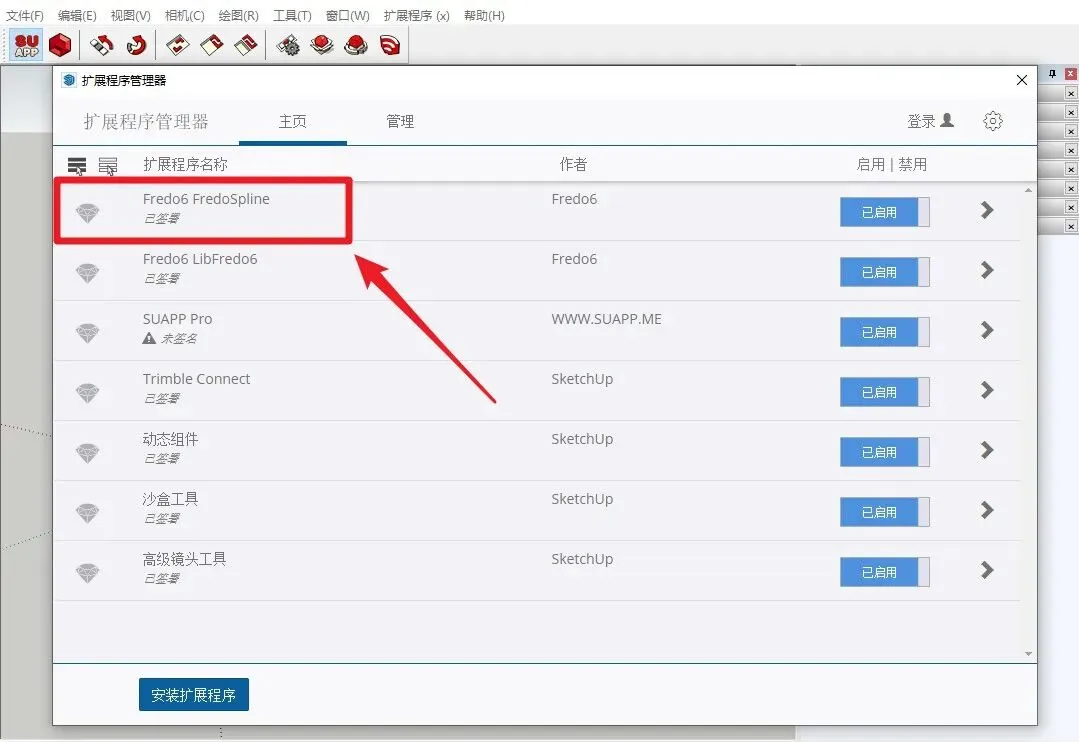This screenshot has width=1079, height=742.
Task: Disable the SUAPP Pro extension toggle
Action: (x=884, y=332)
